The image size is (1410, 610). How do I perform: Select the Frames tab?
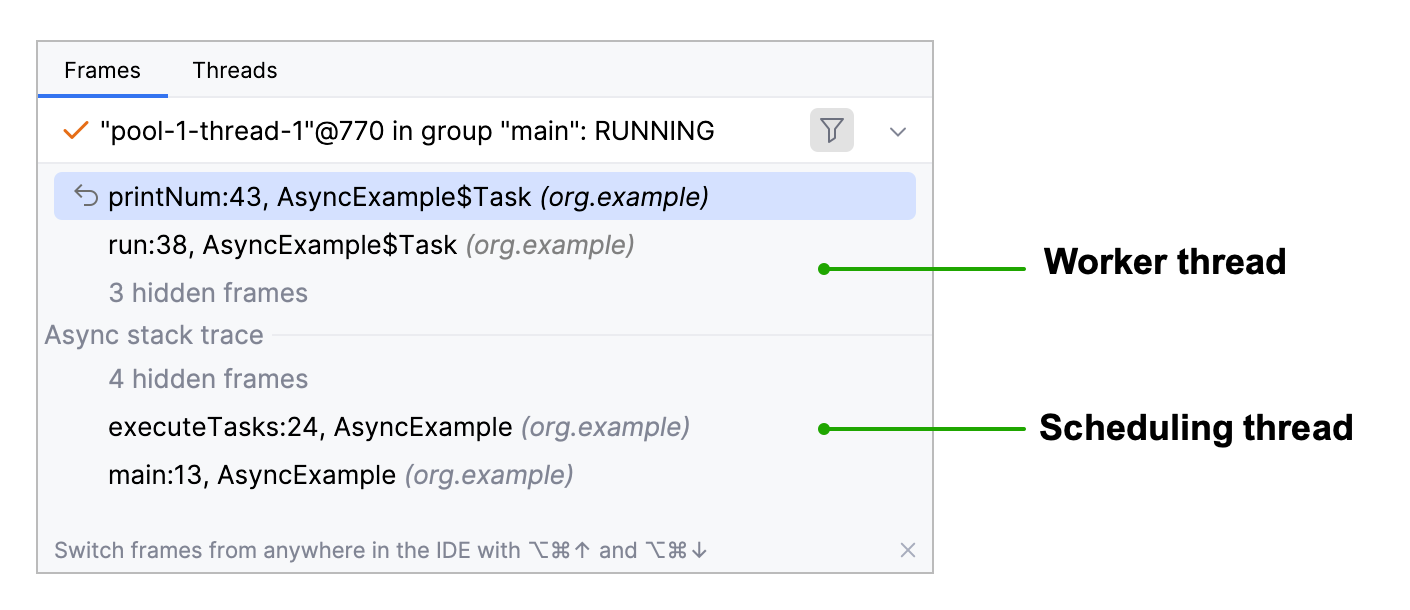[x=102, y=70]
